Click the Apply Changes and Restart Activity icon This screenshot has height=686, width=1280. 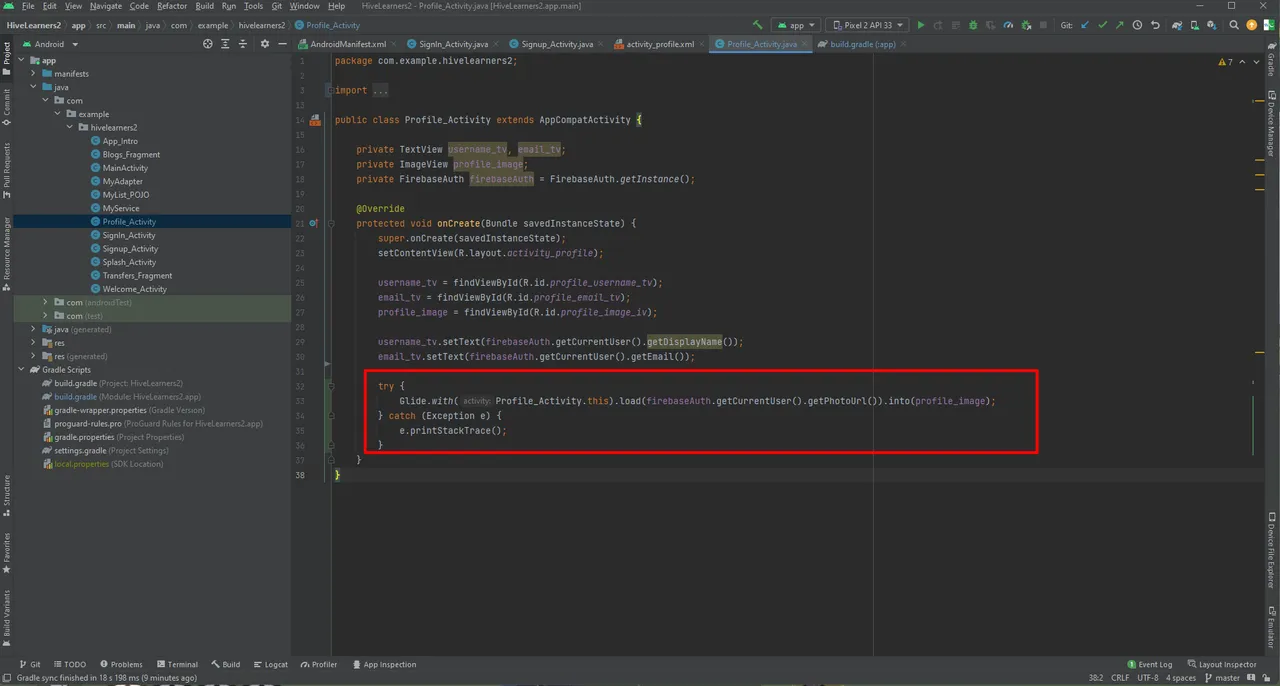[x=938, y=25]
